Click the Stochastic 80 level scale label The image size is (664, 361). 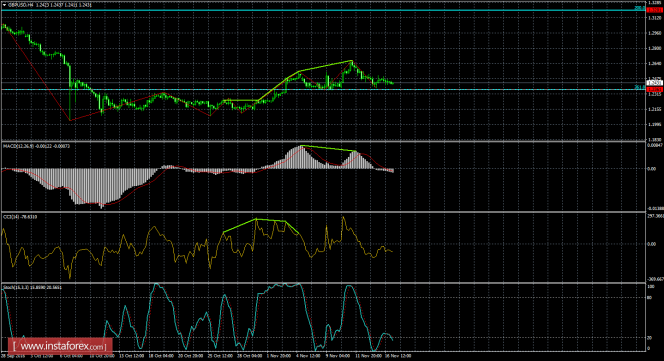point(650,298)
